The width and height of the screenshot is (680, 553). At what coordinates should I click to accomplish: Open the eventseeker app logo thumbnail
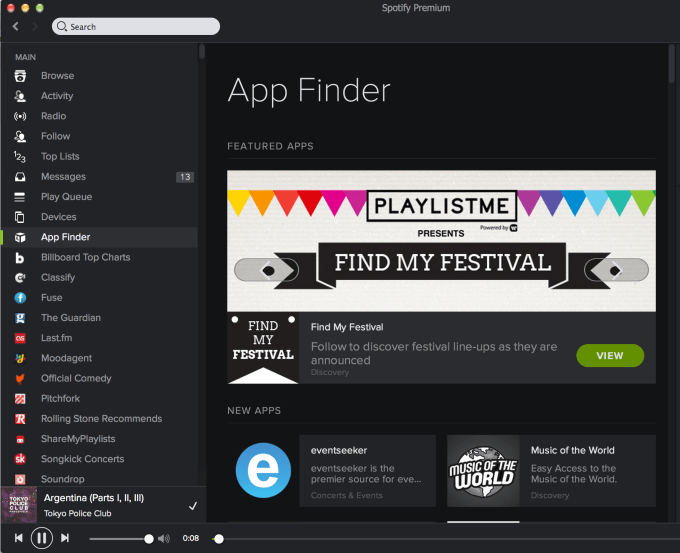[x=263, y=471]
